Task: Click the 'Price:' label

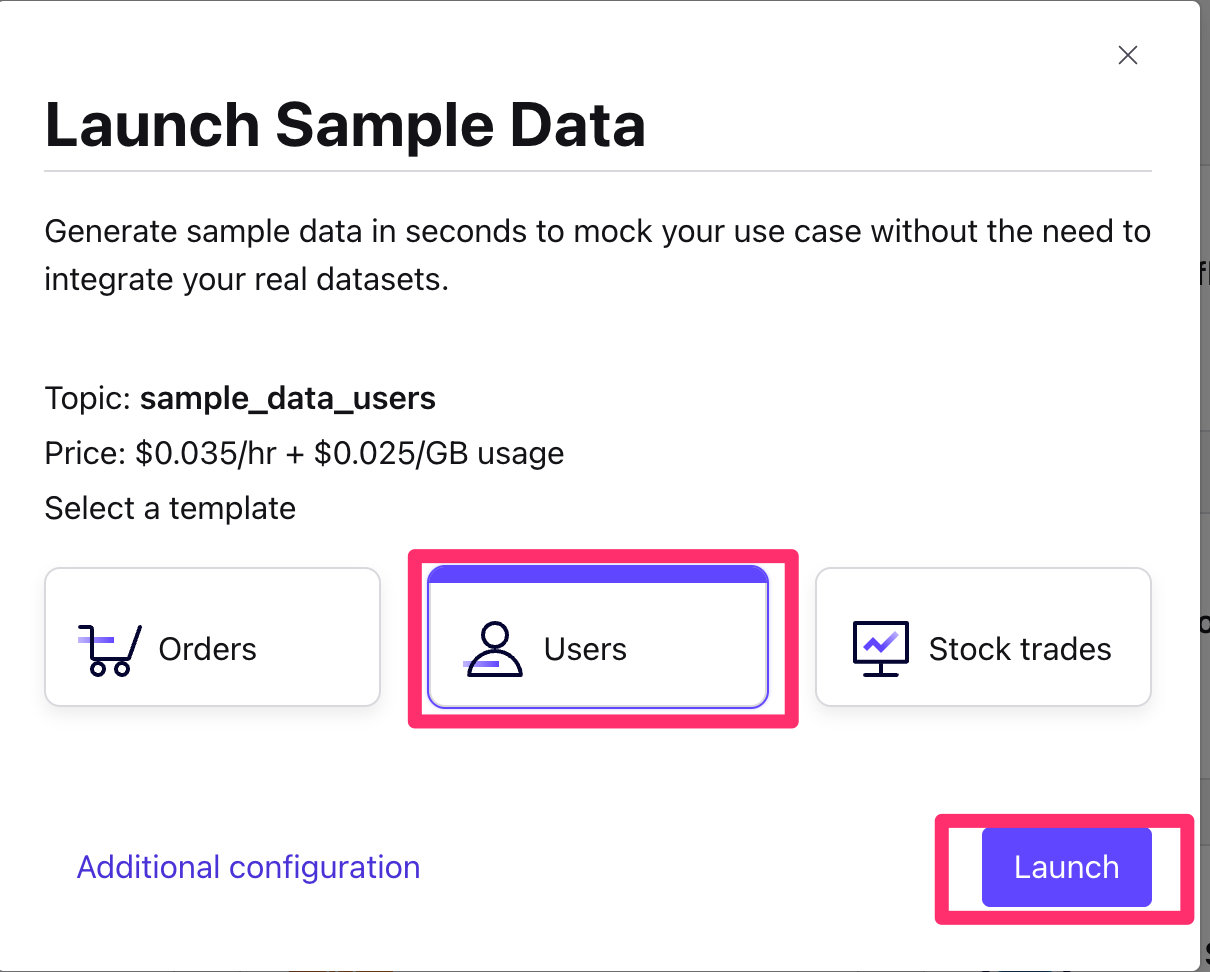Action: coord(86,454)
